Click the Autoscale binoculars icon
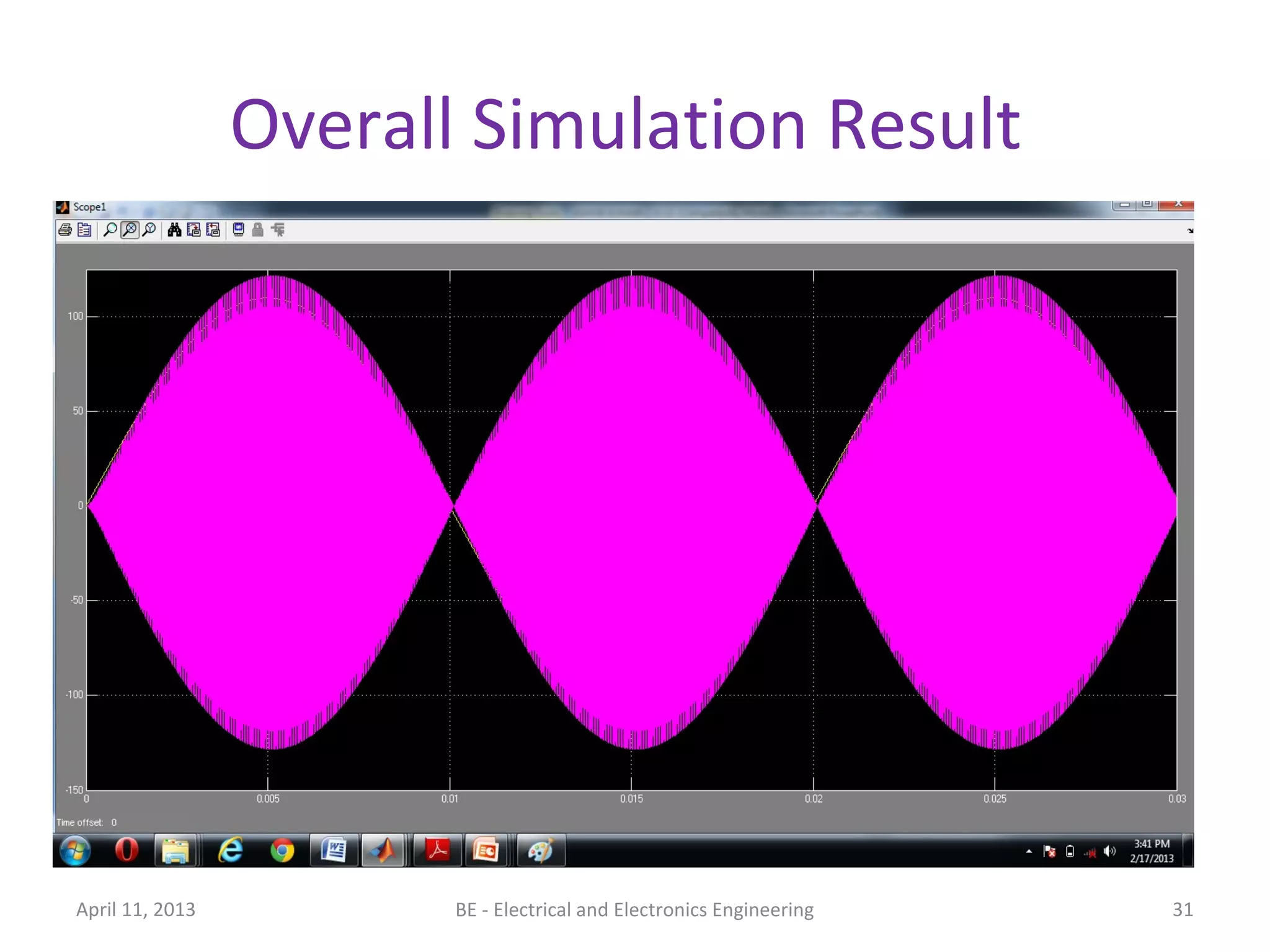 [174, 231]
